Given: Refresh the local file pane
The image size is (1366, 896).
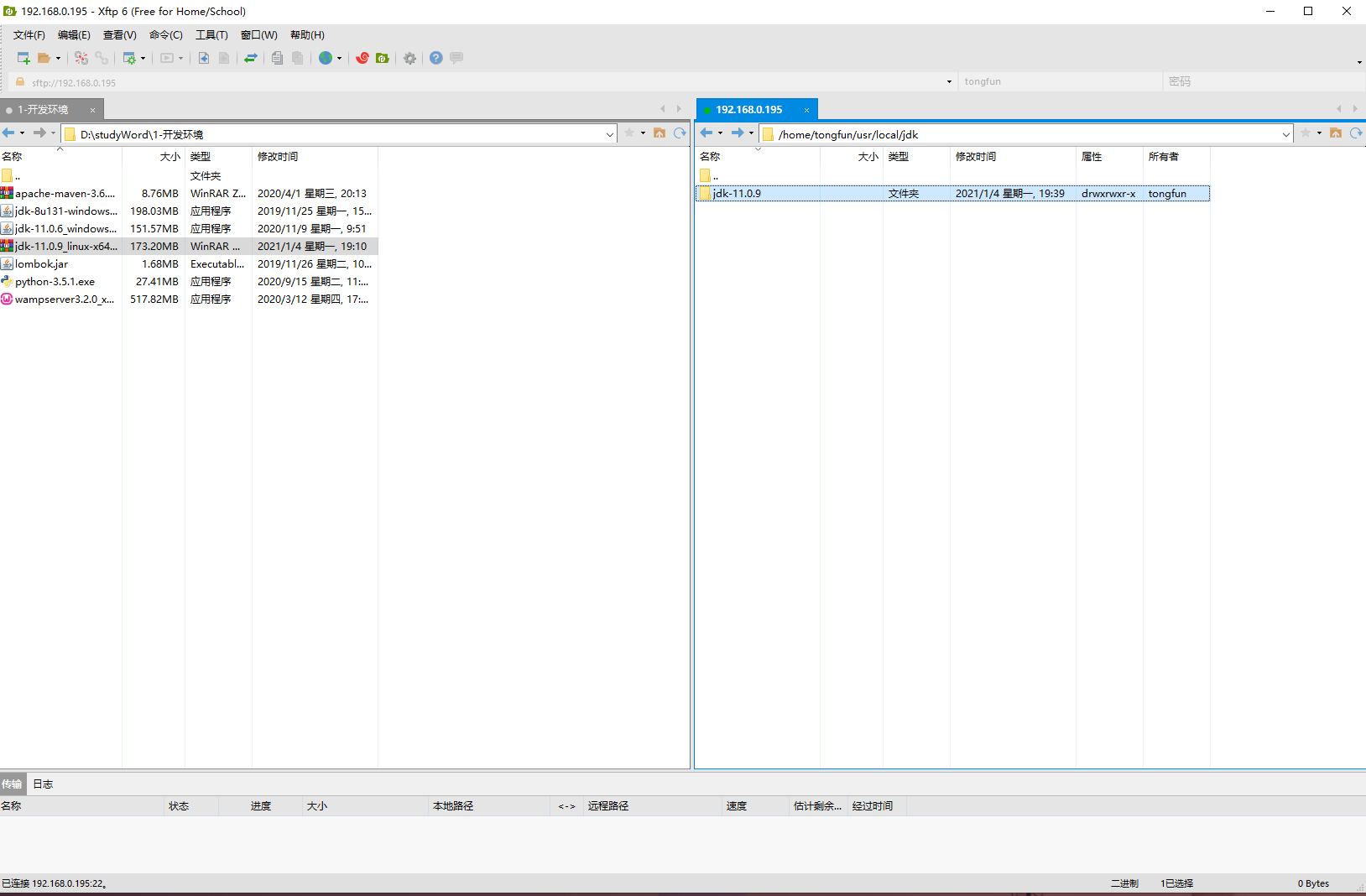Looking at the screenshot, I should (680, 133).
